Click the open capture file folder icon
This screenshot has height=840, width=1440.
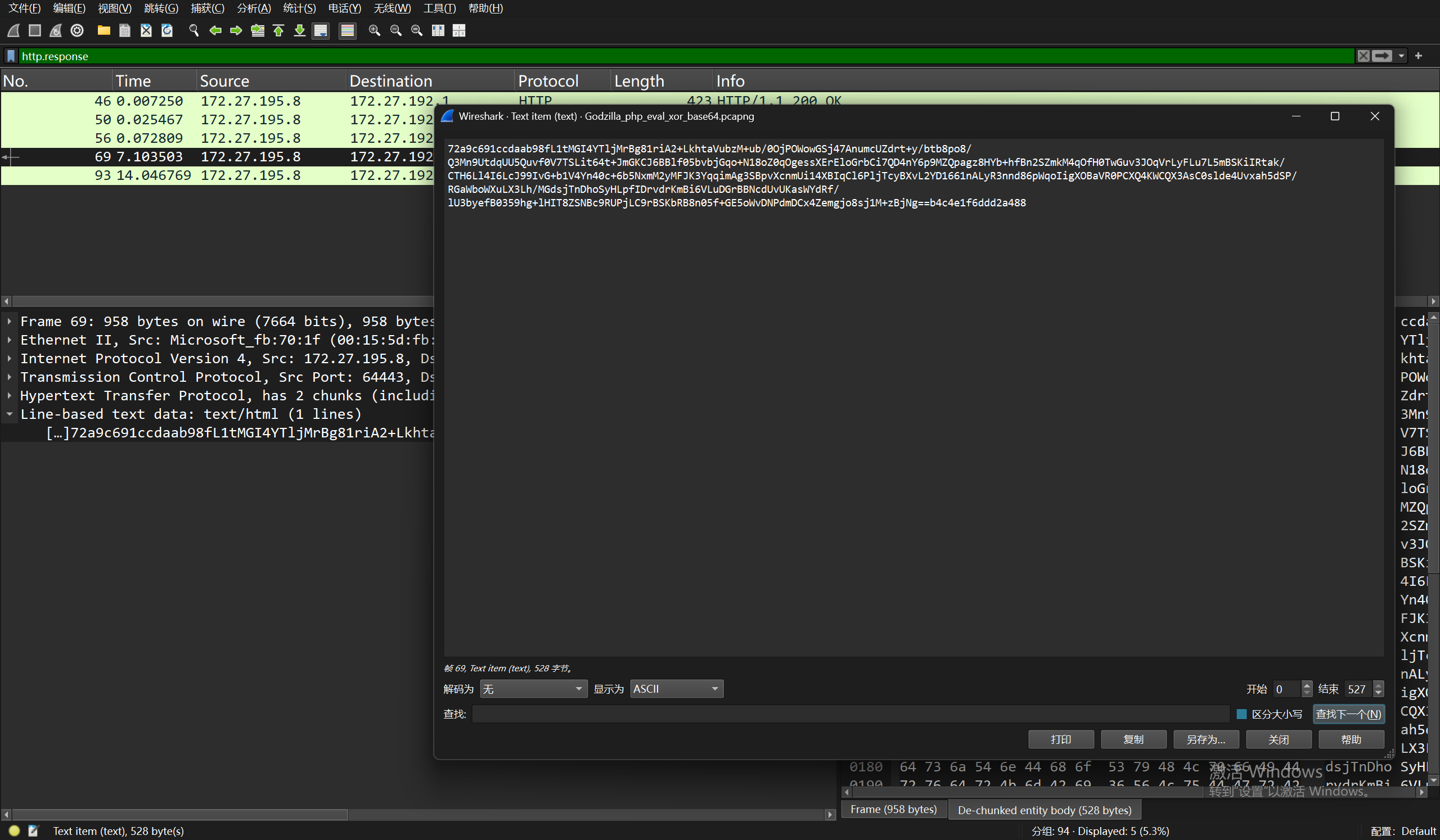click(103, 30)
